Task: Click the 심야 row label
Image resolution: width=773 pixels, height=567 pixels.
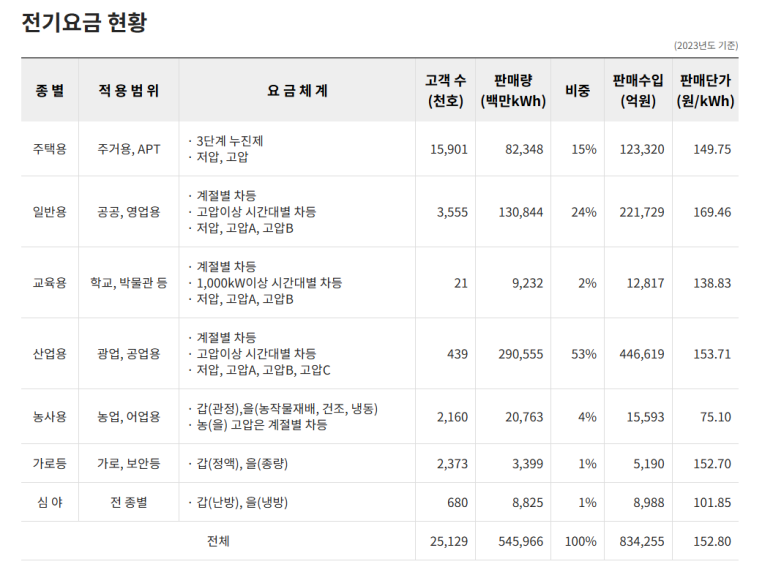Action: click(50, 502)
